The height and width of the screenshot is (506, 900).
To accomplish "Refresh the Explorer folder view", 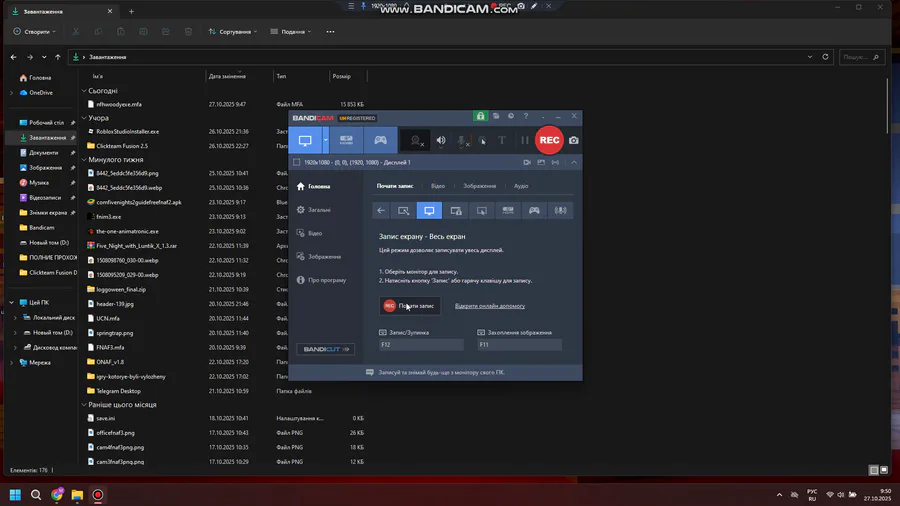I will (x=825, y=57).
